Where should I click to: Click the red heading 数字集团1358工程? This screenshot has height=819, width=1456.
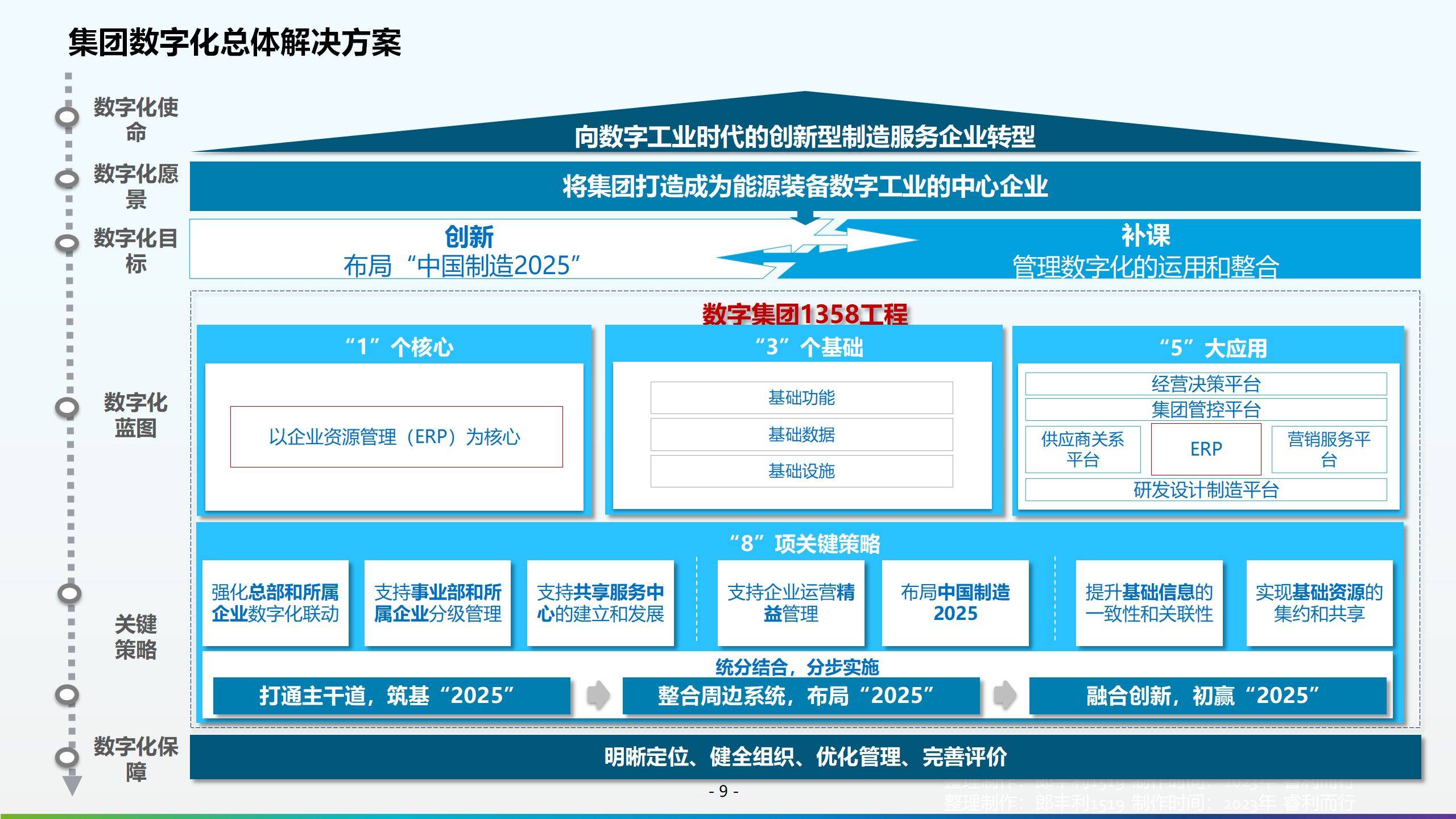[805, 314]
